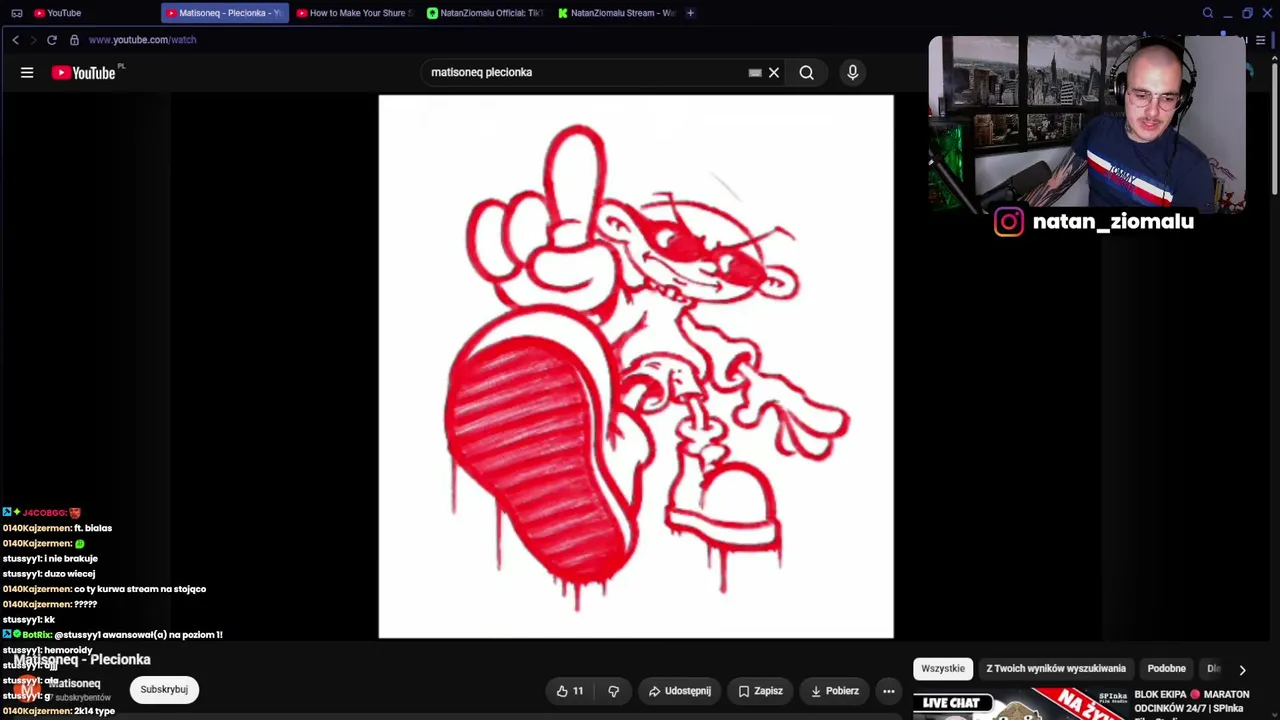
Task: Click the natan_ziomalu Instagram logo overlay
Action: [x=1008, y=222]
